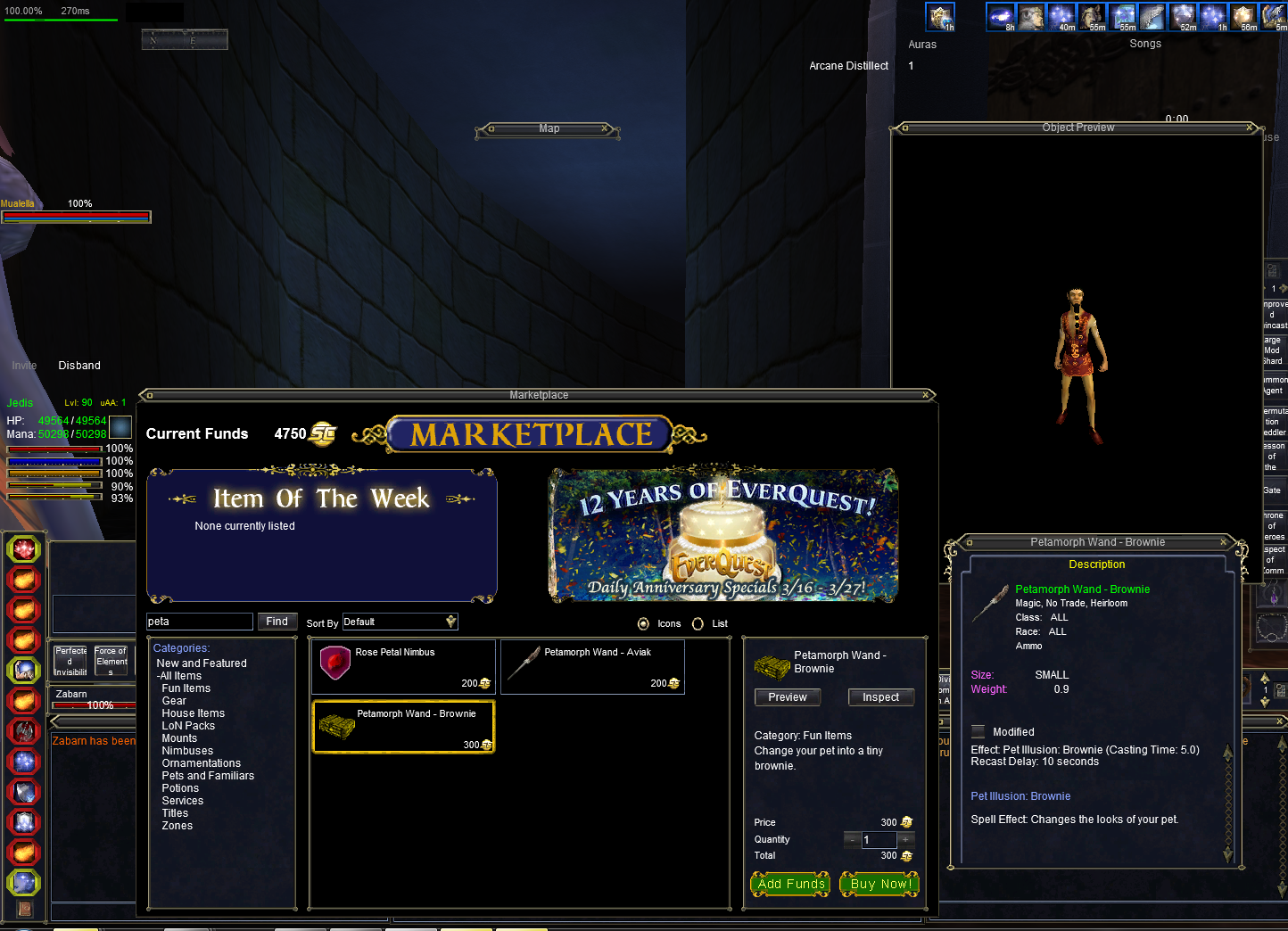Select the All Items category
Viewport: 1288px width, 931px height.
pos(179,676)
